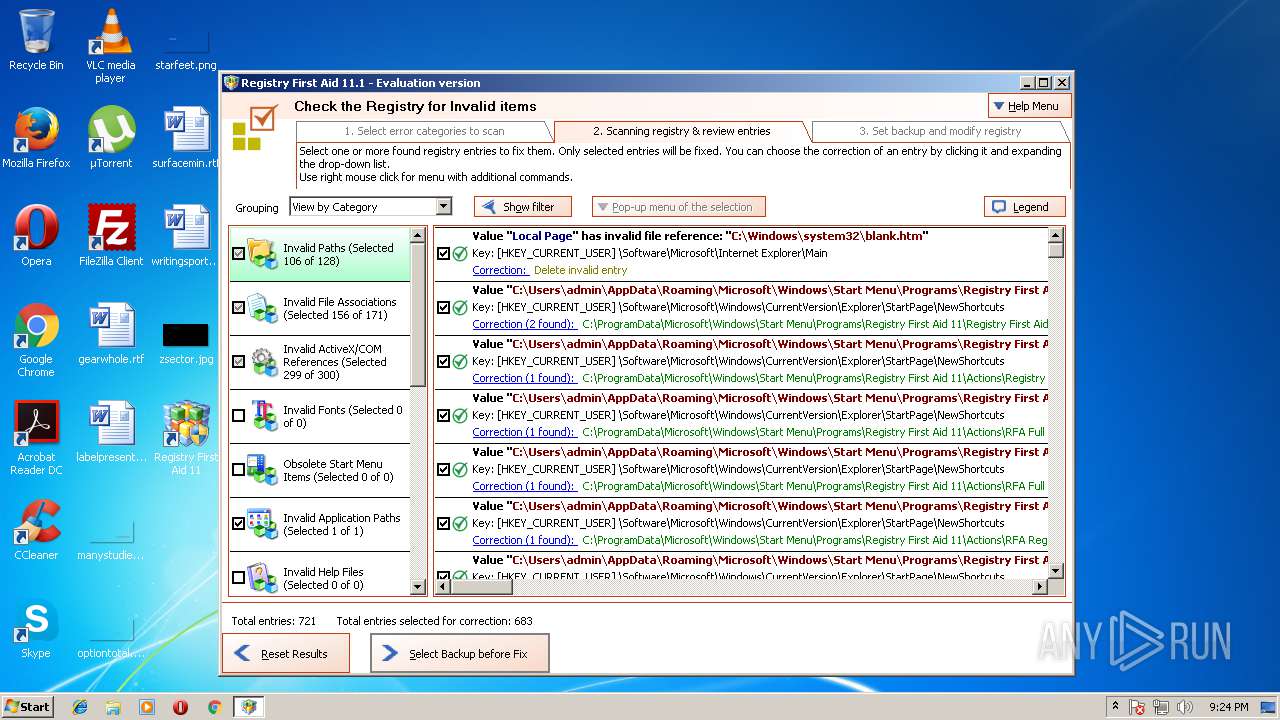Viewport: 1280px width, 720px height.
Task: Open the Legend window
Action: click(1025, 207)
